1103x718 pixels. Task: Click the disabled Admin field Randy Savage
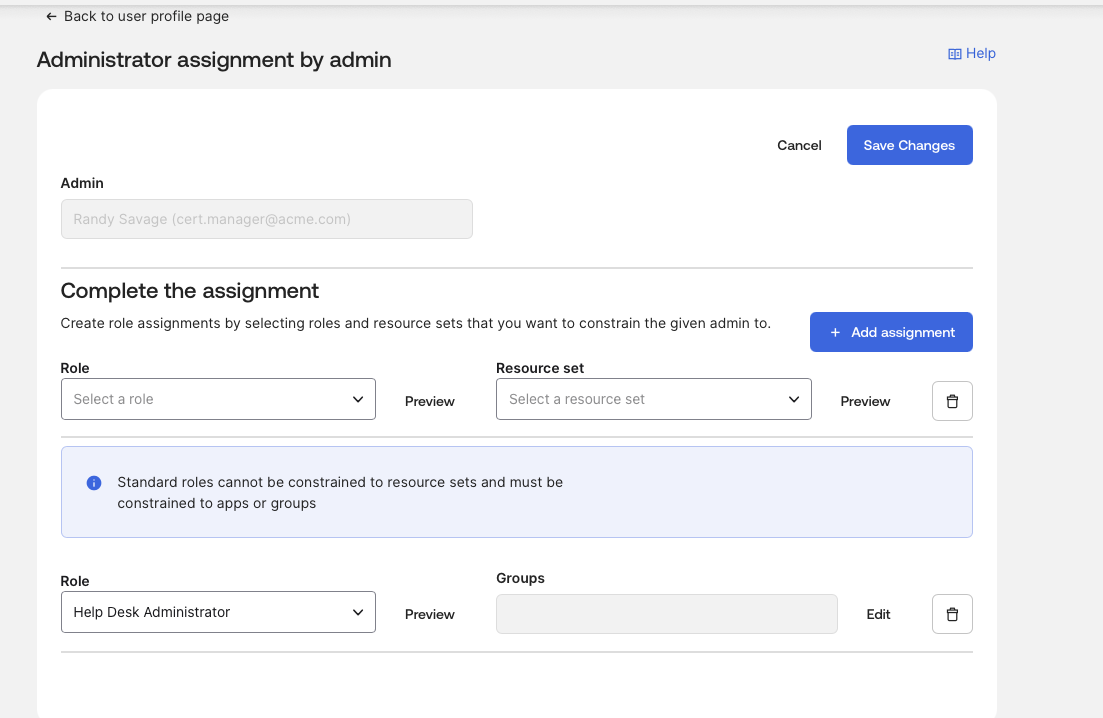[x=267, y=219]
